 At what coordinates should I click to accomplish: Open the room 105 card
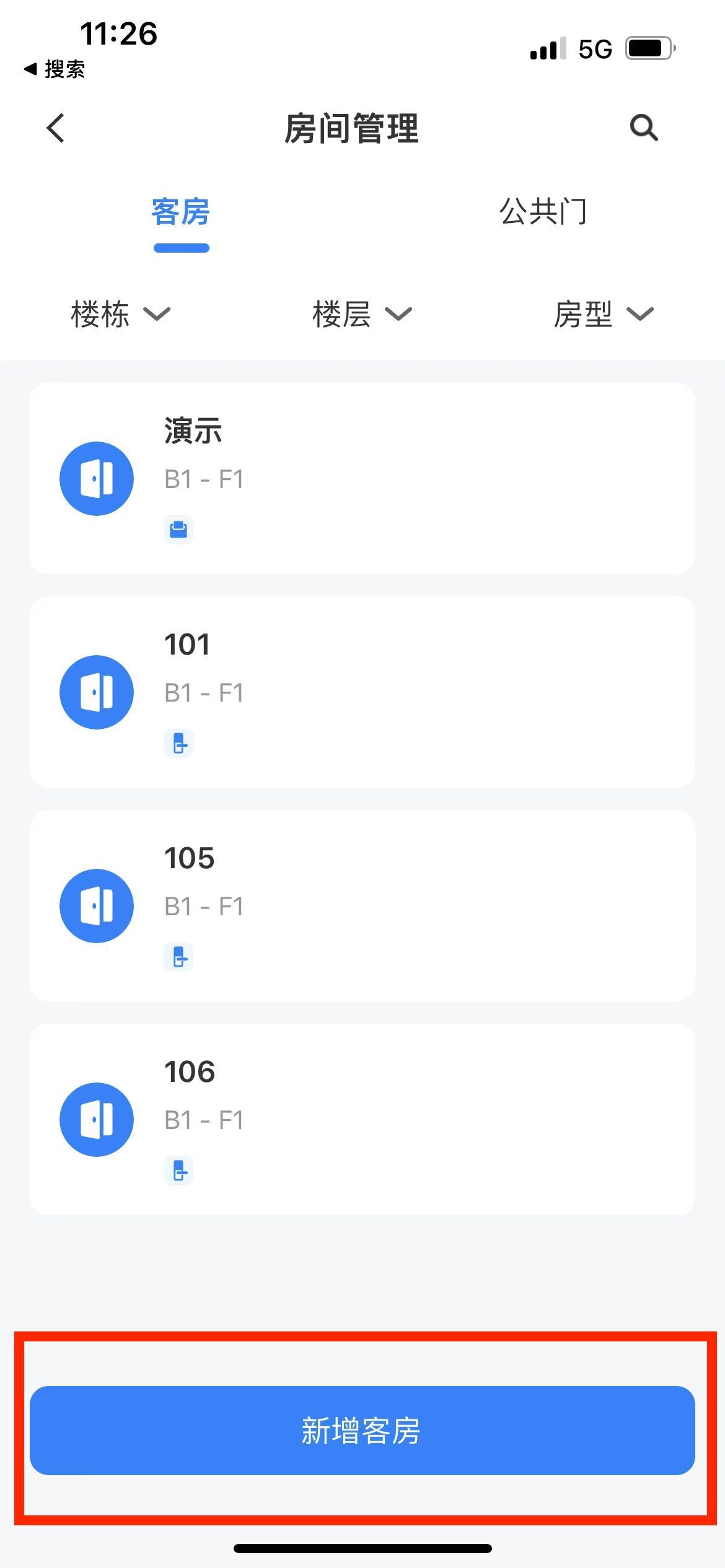434,905
